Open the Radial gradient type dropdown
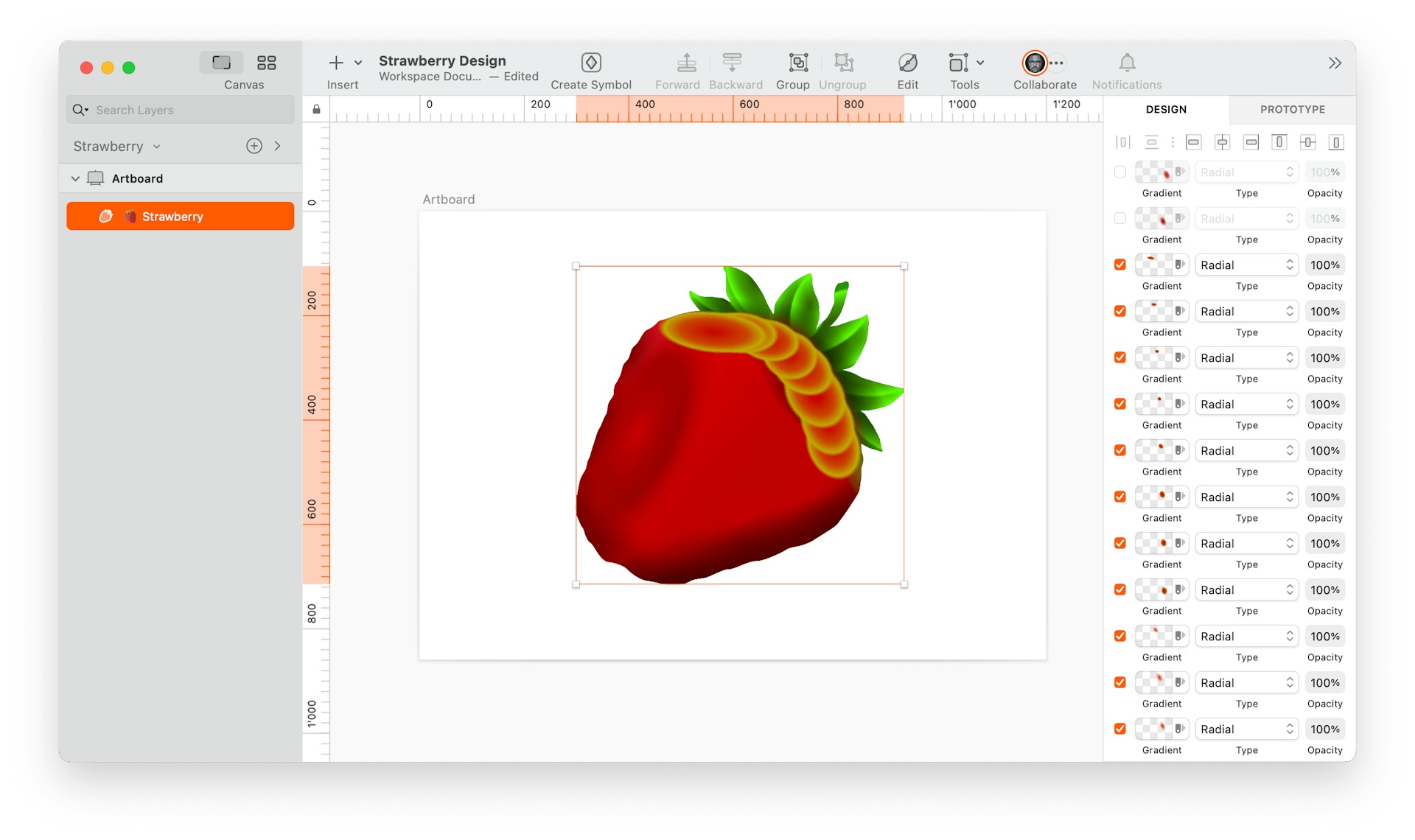 (x=1245, y=264)
